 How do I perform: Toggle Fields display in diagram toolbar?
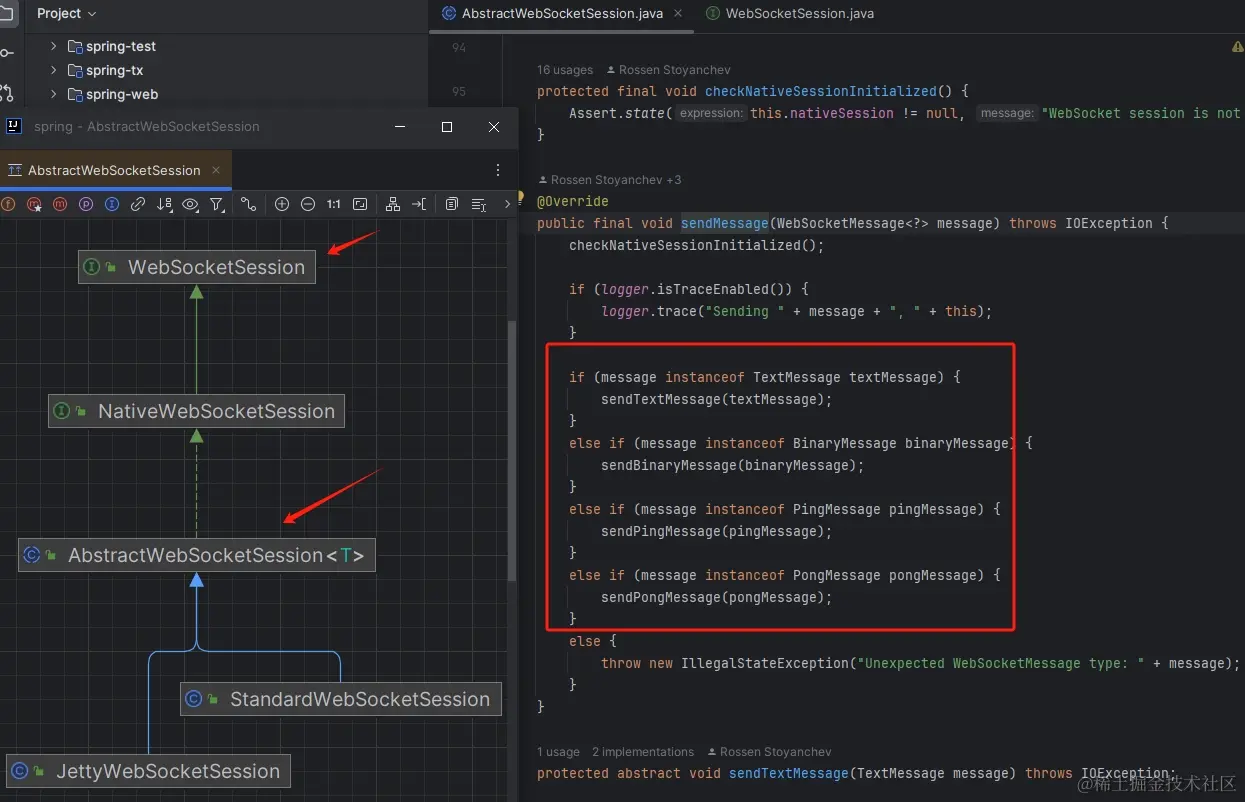[8, 204]
